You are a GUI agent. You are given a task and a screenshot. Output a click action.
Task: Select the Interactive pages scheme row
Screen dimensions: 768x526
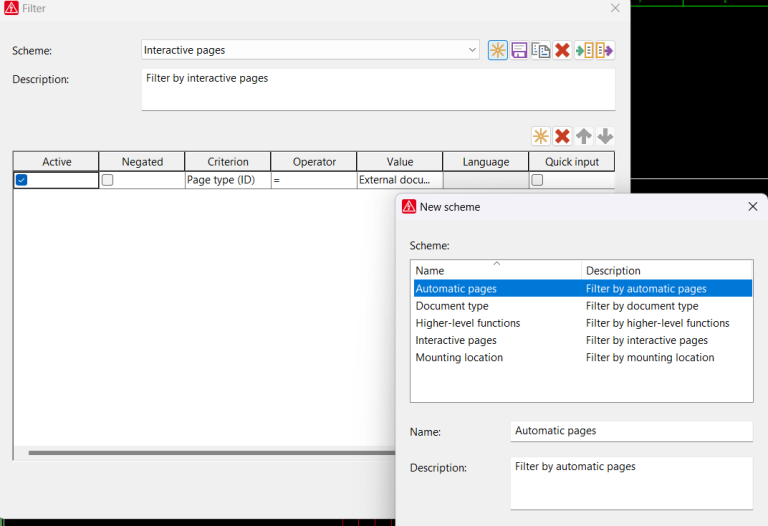pyautogui.click(x=583, y=340)
